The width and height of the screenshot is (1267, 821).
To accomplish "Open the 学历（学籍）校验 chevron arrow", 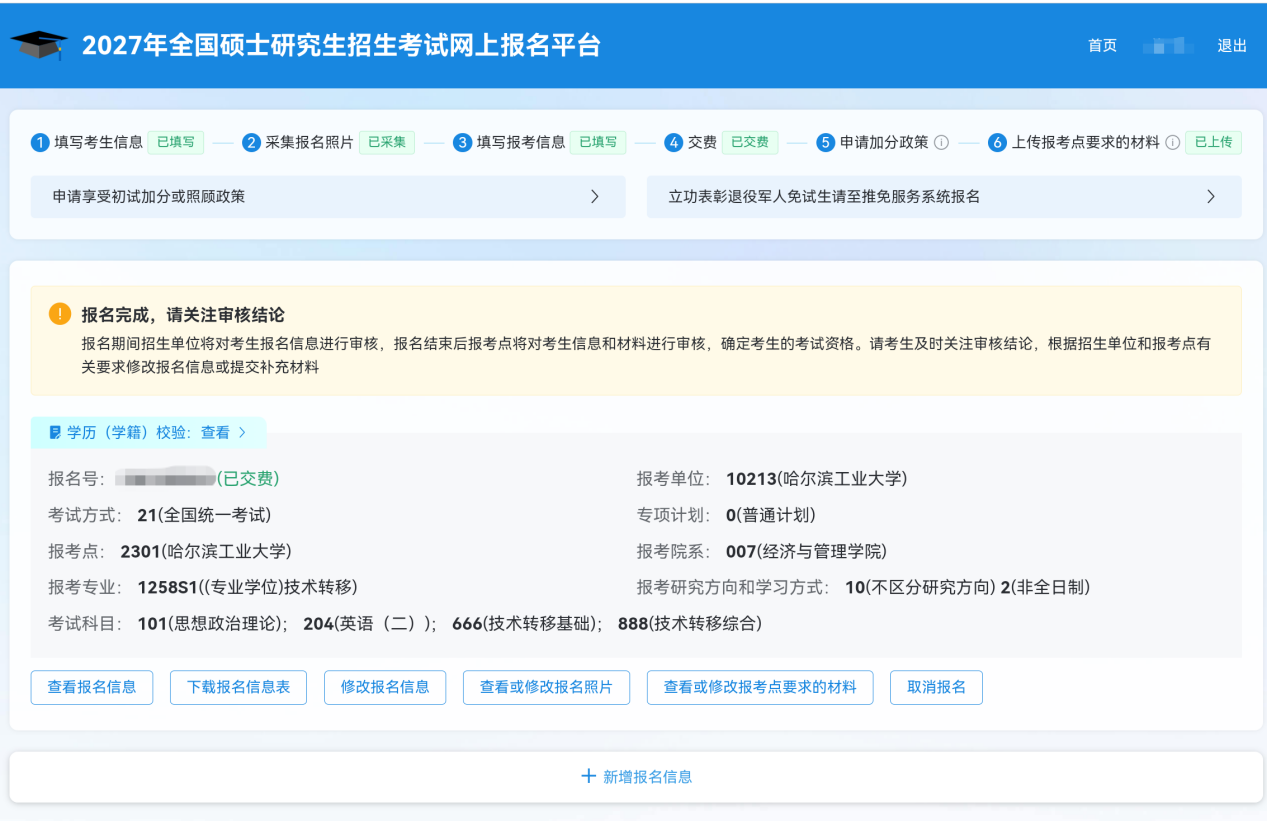I will 242,433.
